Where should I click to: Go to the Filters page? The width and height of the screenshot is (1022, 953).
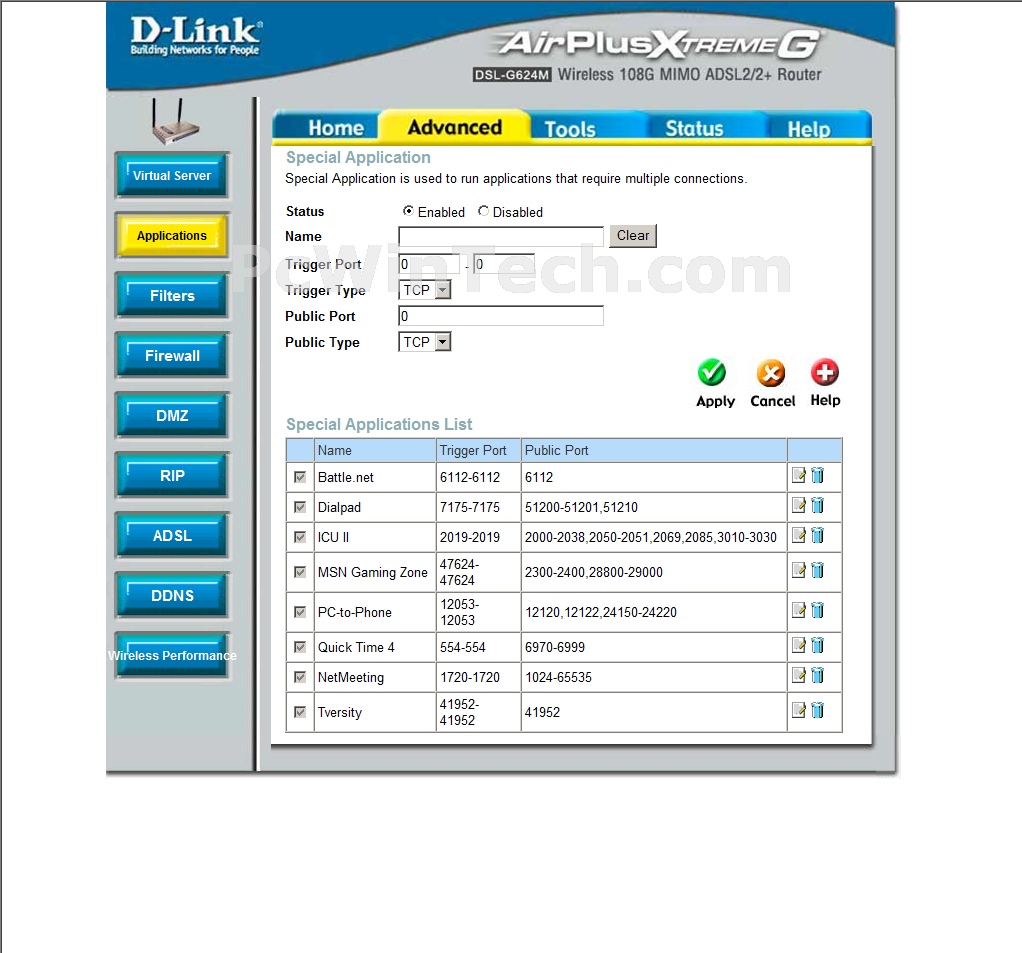pos(172,295)
